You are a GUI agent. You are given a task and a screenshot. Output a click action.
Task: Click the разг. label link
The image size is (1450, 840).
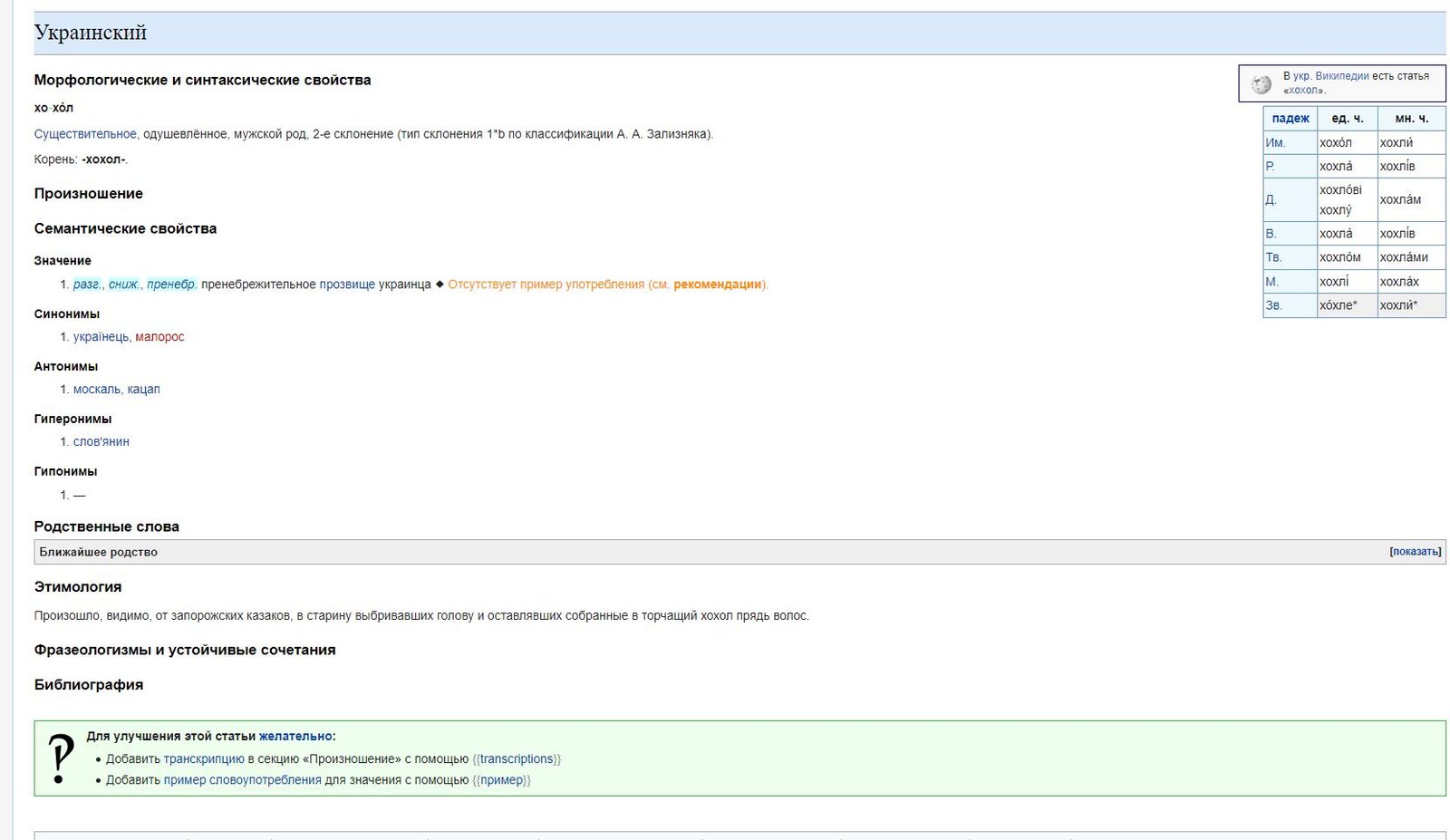87,285
